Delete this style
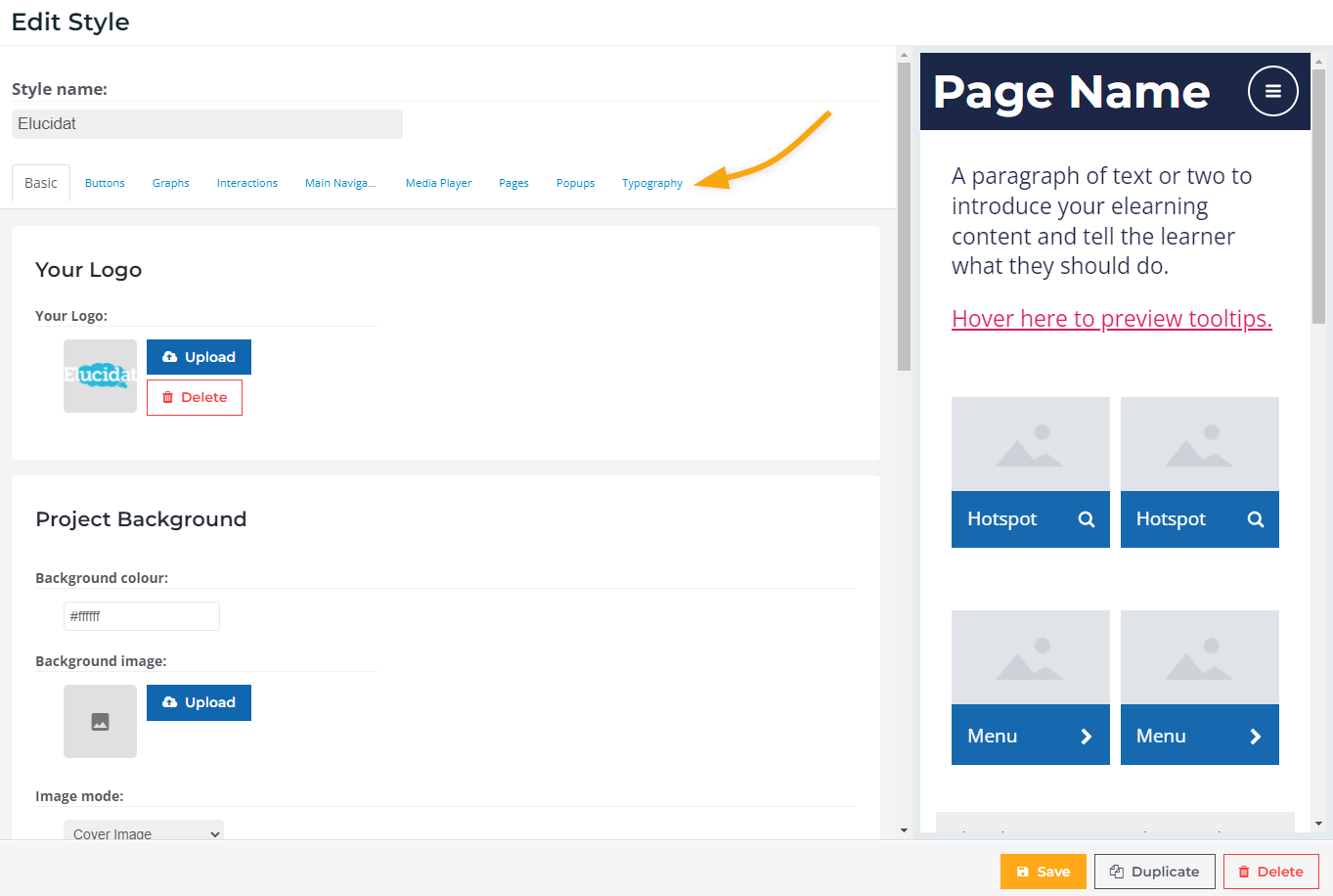Screen dimensions: 1333x896 (1271, 872)
